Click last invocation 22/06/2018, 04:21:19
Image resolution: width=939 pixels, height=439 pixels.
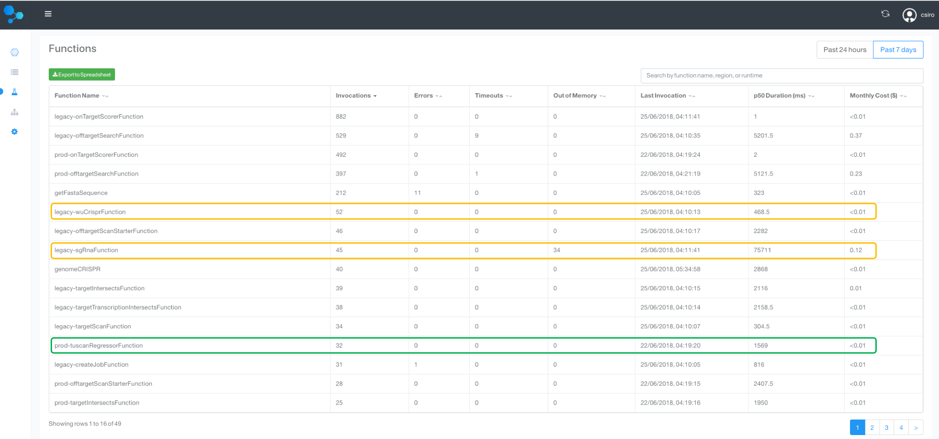[x=669, y=174]
